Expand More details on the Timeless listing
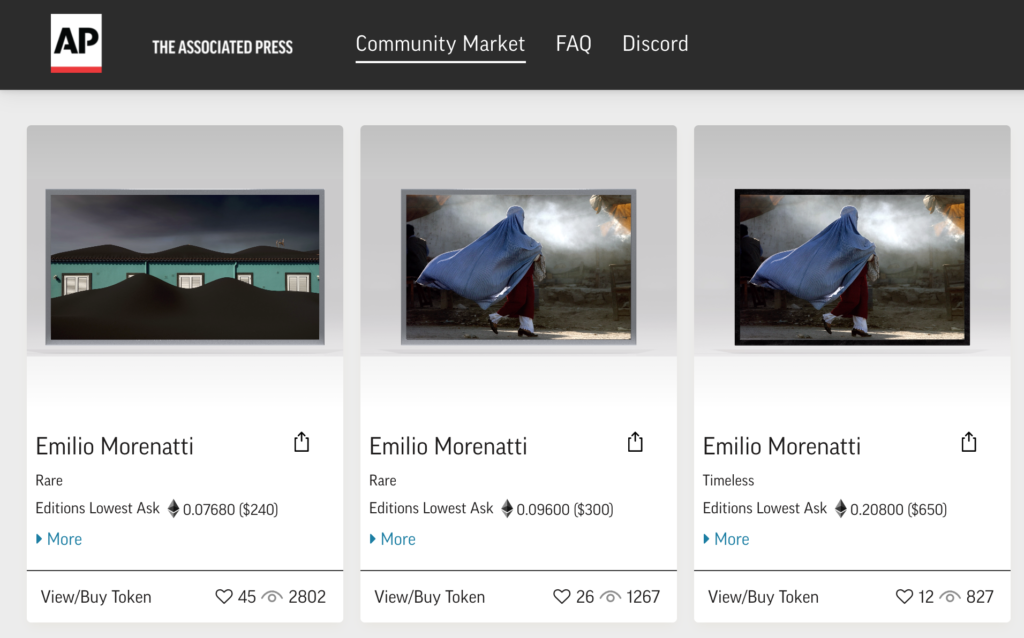The height and width of the screenshot is (638, 1024). click(x=726, y=539)
